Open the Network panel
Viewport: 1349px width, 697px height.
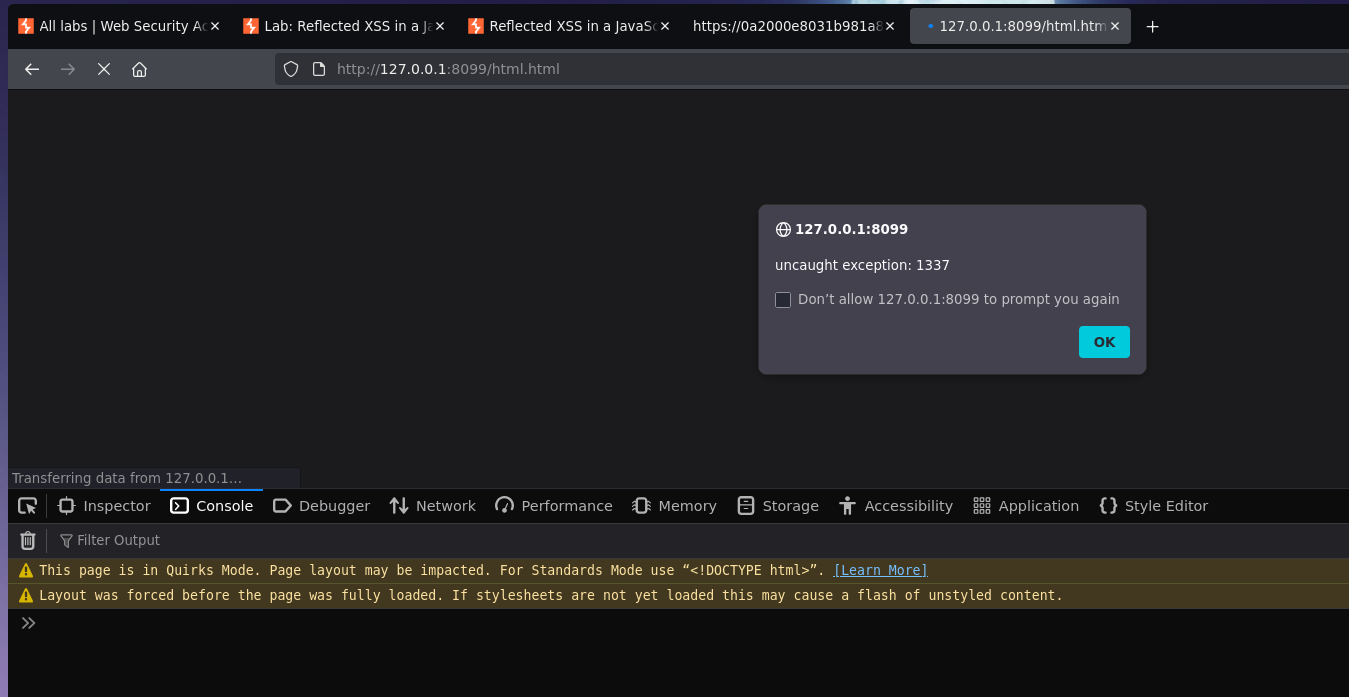432,506
